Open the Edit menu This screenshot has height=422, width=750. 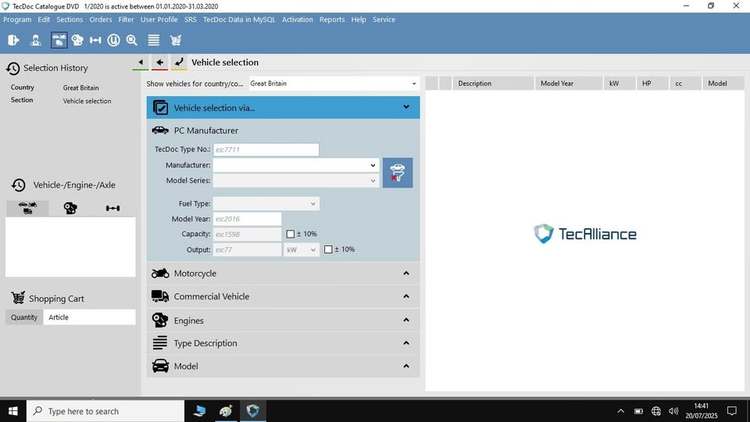point(44,20)
